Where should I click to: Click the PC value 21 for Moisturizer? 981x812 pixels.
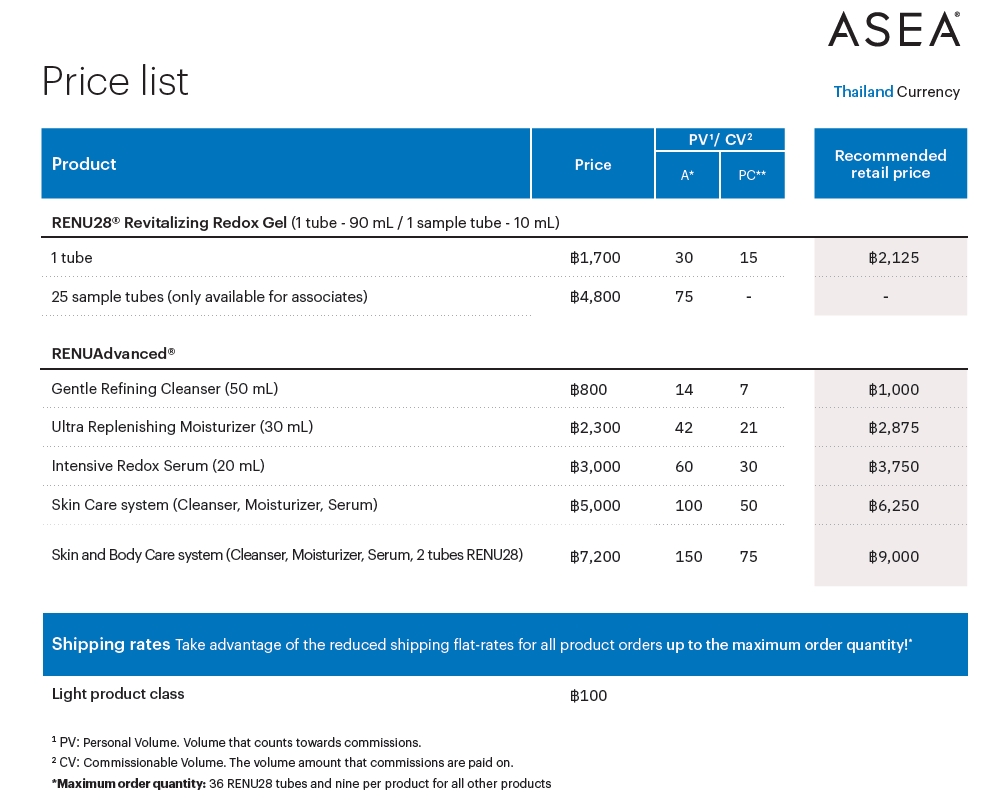tap(748, 428)
